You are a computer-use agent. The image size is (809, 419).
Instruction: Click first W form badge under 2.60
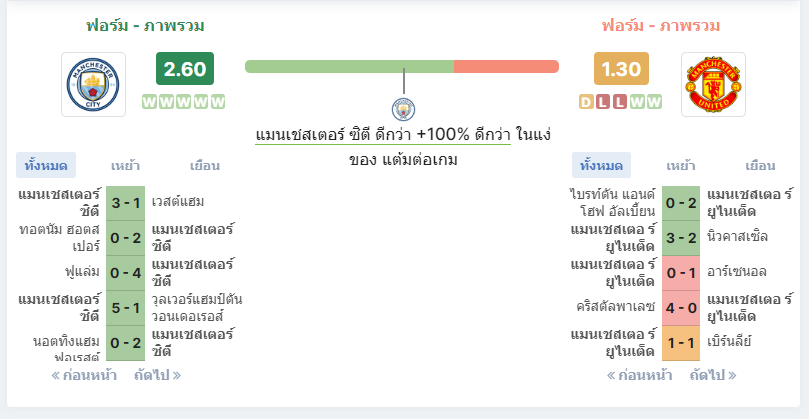pyautogui.click(x=149, y=102)
